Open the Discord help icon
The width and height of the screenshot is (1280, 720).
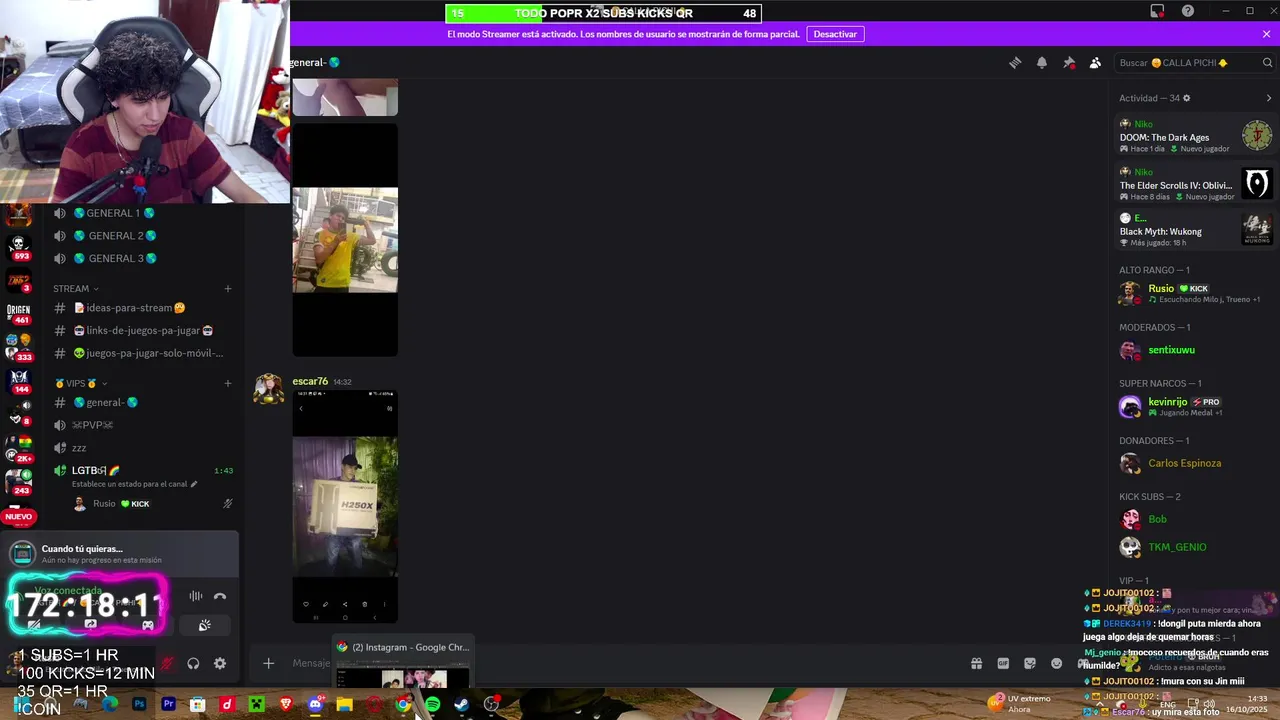(x=1188, y=11)
